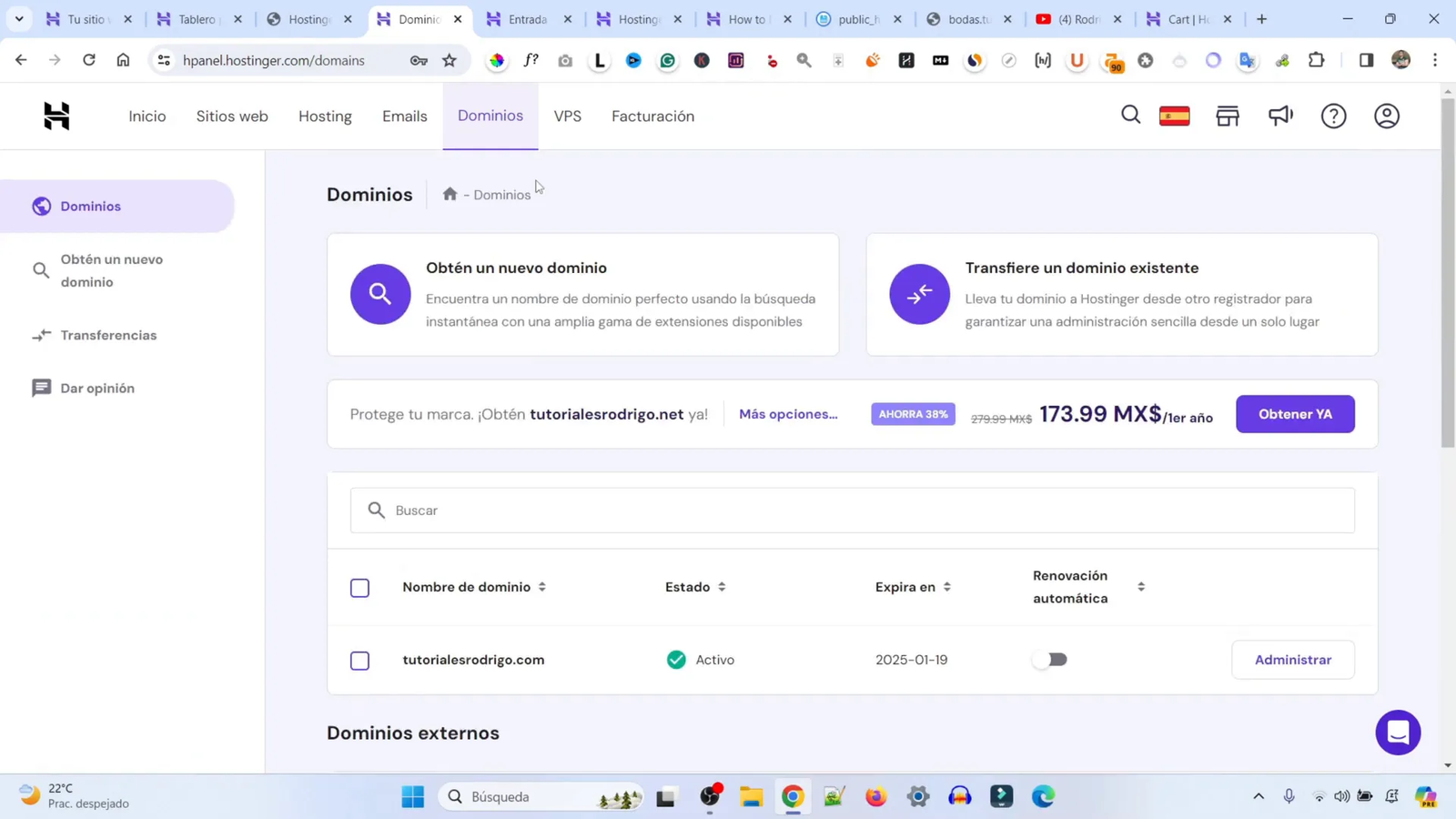Open the account profile icon
The height and width of the screenshot is (819, 1456).
click(1386, 116)
